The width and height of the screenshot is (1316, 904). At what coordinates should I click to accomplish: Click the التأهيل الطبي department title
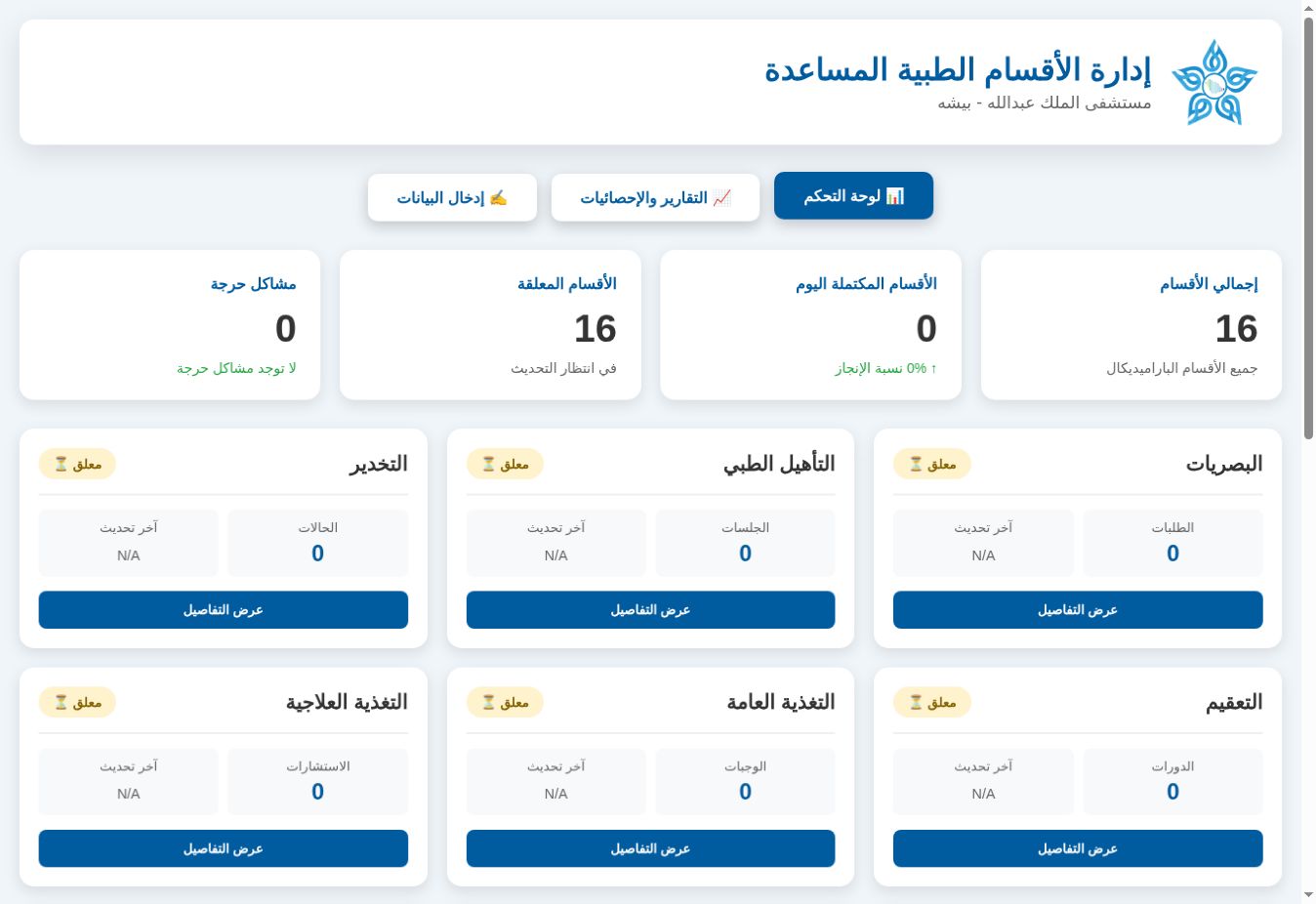pos(779,464)
